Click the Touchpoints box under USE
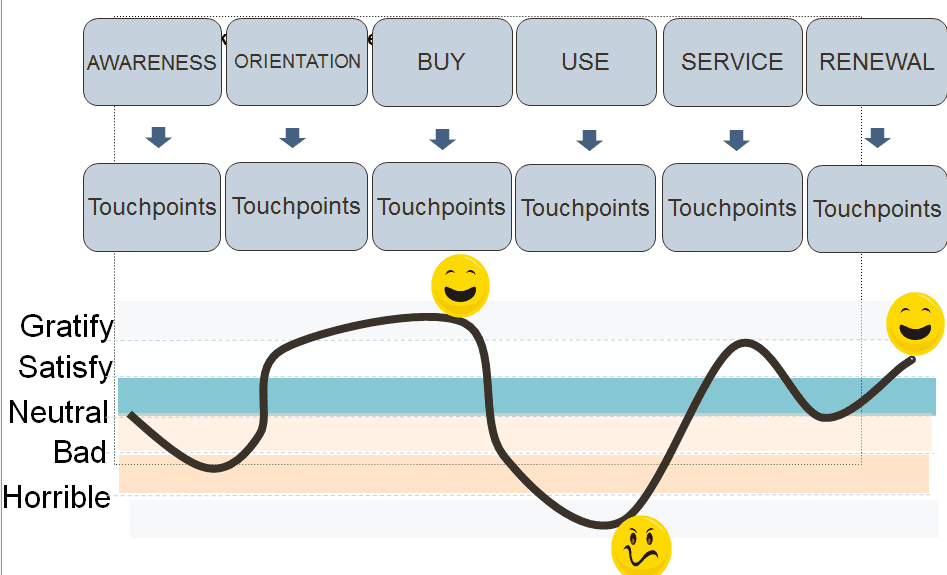The image size is (947, 575). pyautogui.click(x=585, y=208)
